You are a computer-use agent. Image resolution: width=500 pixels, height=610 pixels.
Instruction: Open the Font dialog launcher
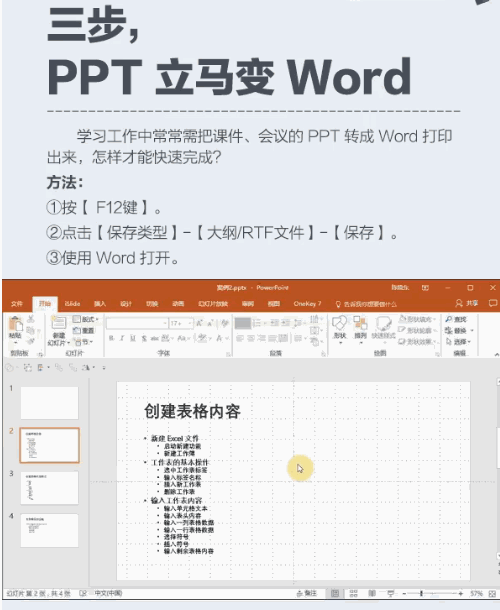(x=228, y=354)
